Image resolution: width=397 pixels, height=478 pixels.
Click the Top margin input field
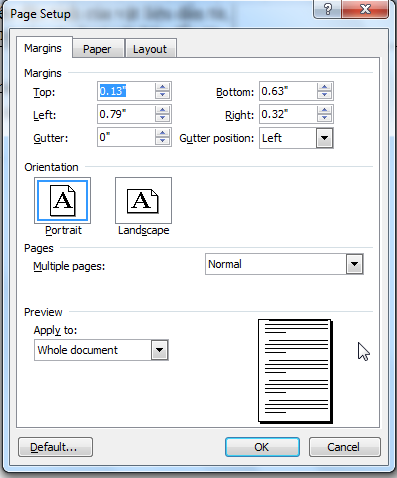[x=126, y=91]
